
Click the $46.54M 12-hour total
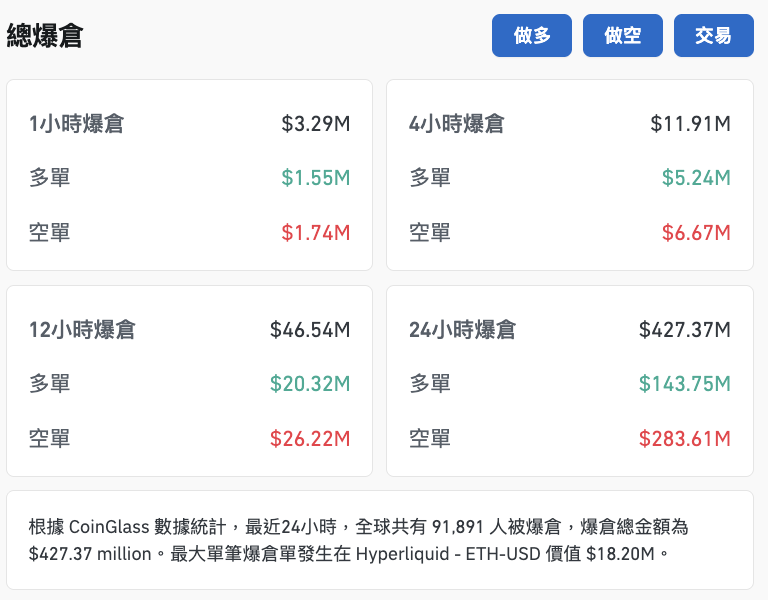tap(310, 330)
